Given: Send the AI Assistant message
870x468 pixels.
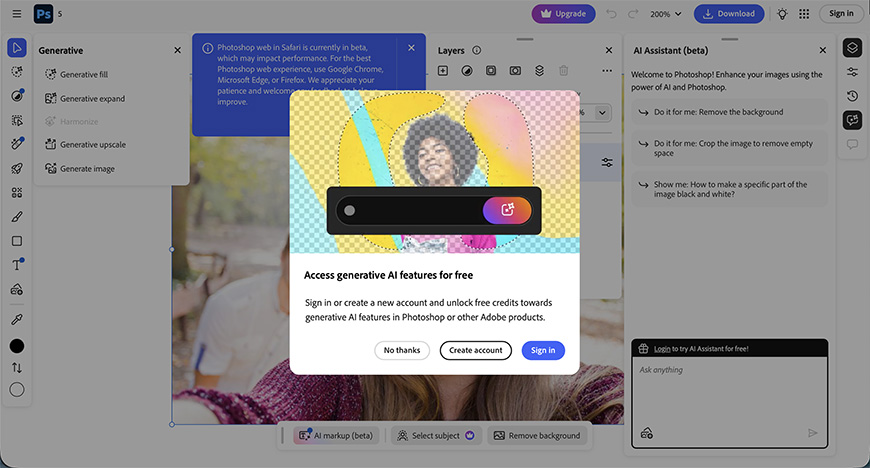Looking at the screenshot, I should 813,433.
